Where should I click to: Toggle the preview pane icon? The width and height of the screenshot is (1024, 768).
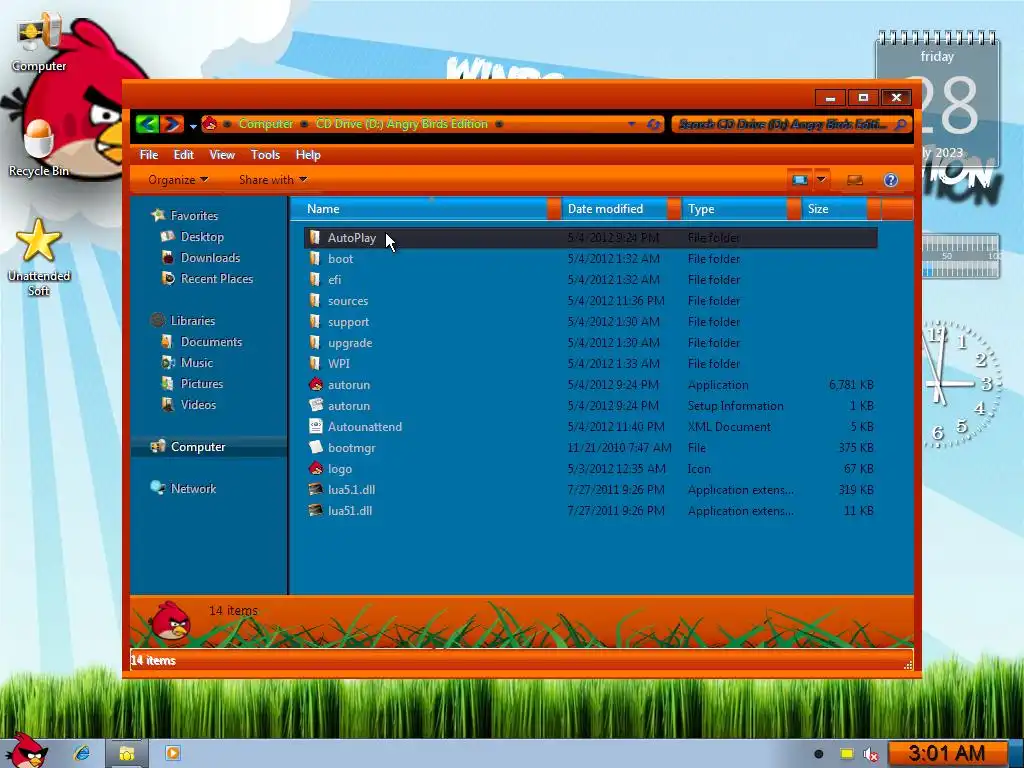855,180
